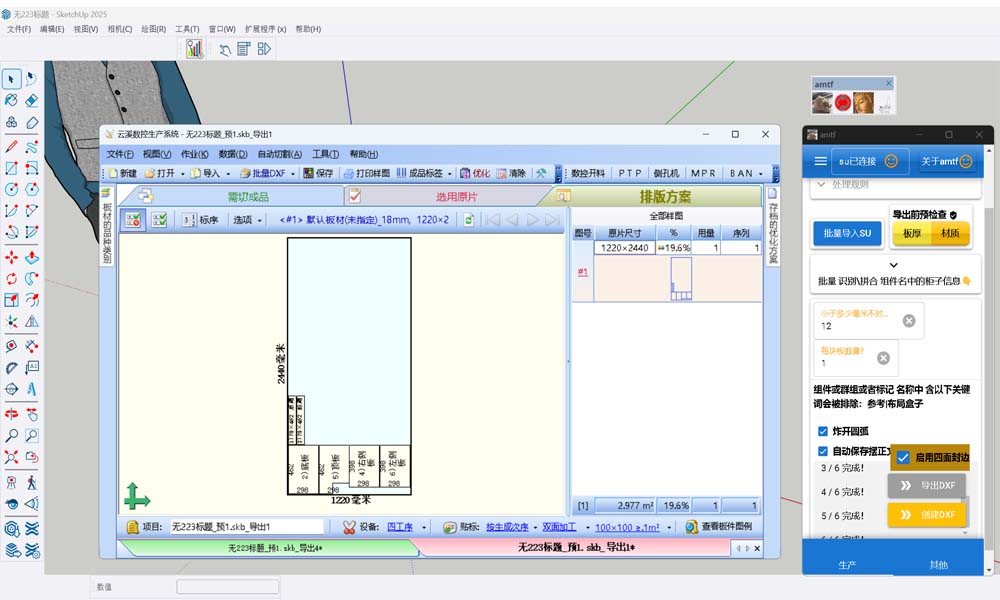Pick the Circle drawing tool

tap(11, 189)
